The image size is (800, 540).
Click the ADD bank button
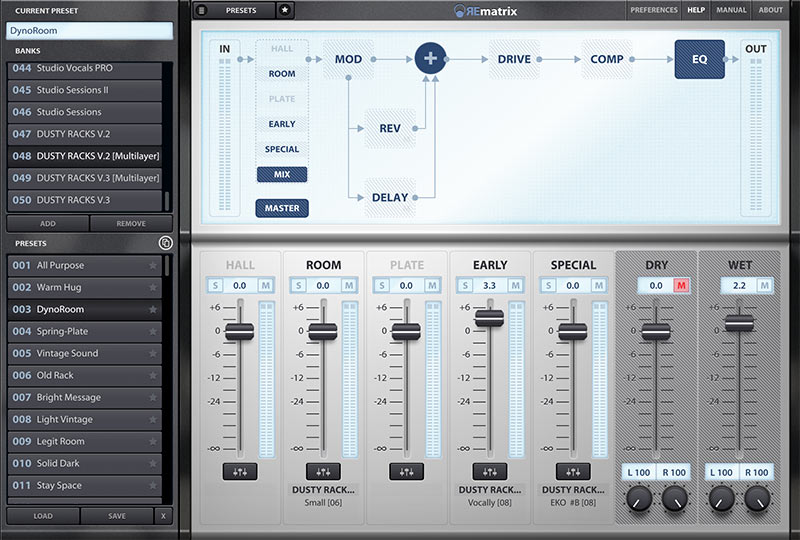(47, 224)
